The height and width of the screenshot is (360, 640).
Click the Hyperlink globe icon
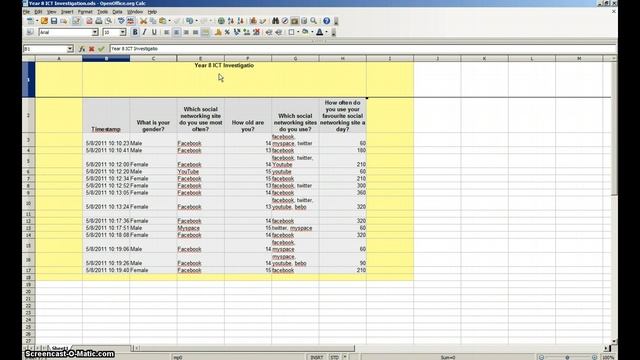(x=221, y=21)
